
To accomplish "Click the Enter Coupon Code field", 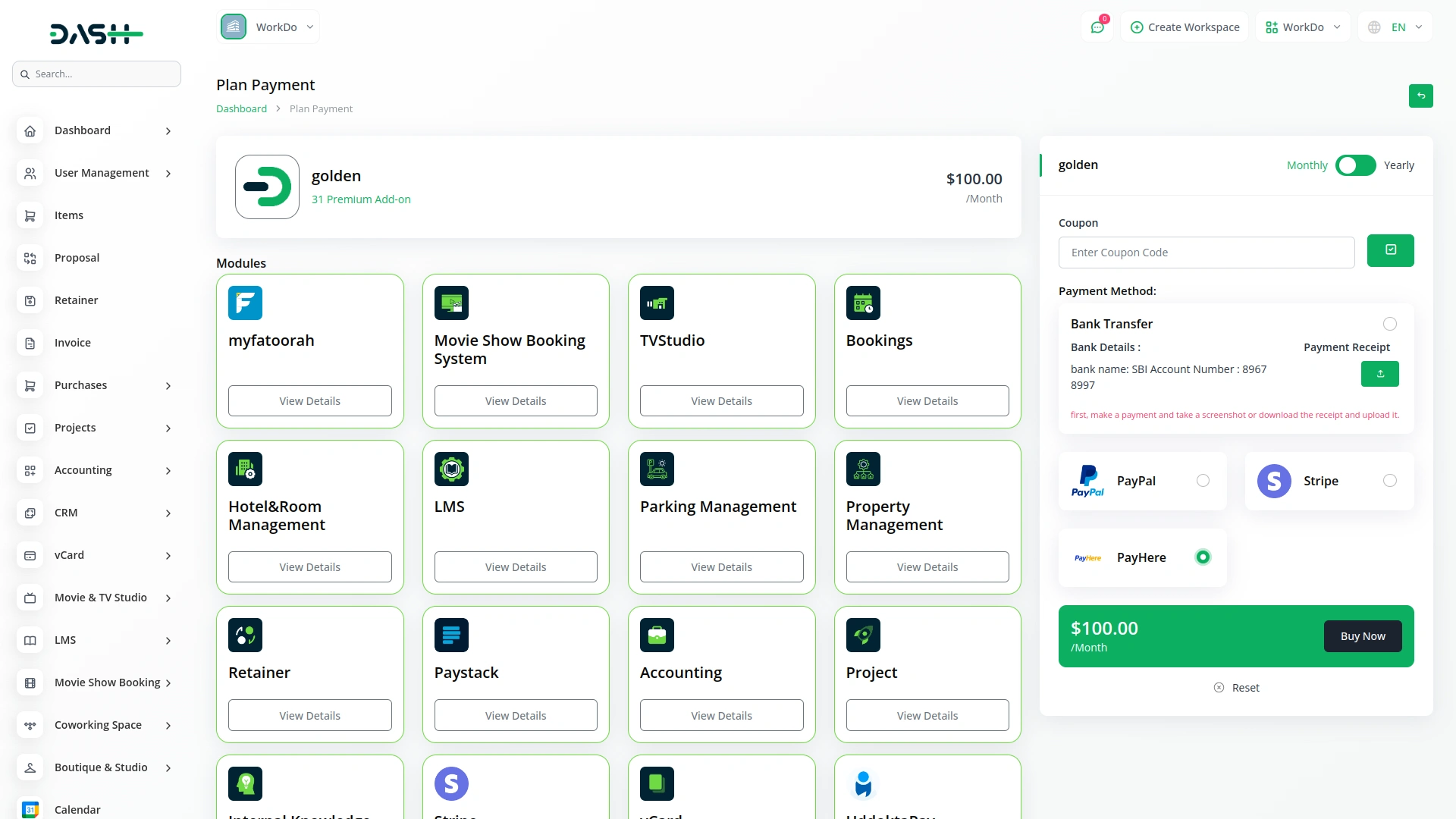I will (x=1206, y=253).
